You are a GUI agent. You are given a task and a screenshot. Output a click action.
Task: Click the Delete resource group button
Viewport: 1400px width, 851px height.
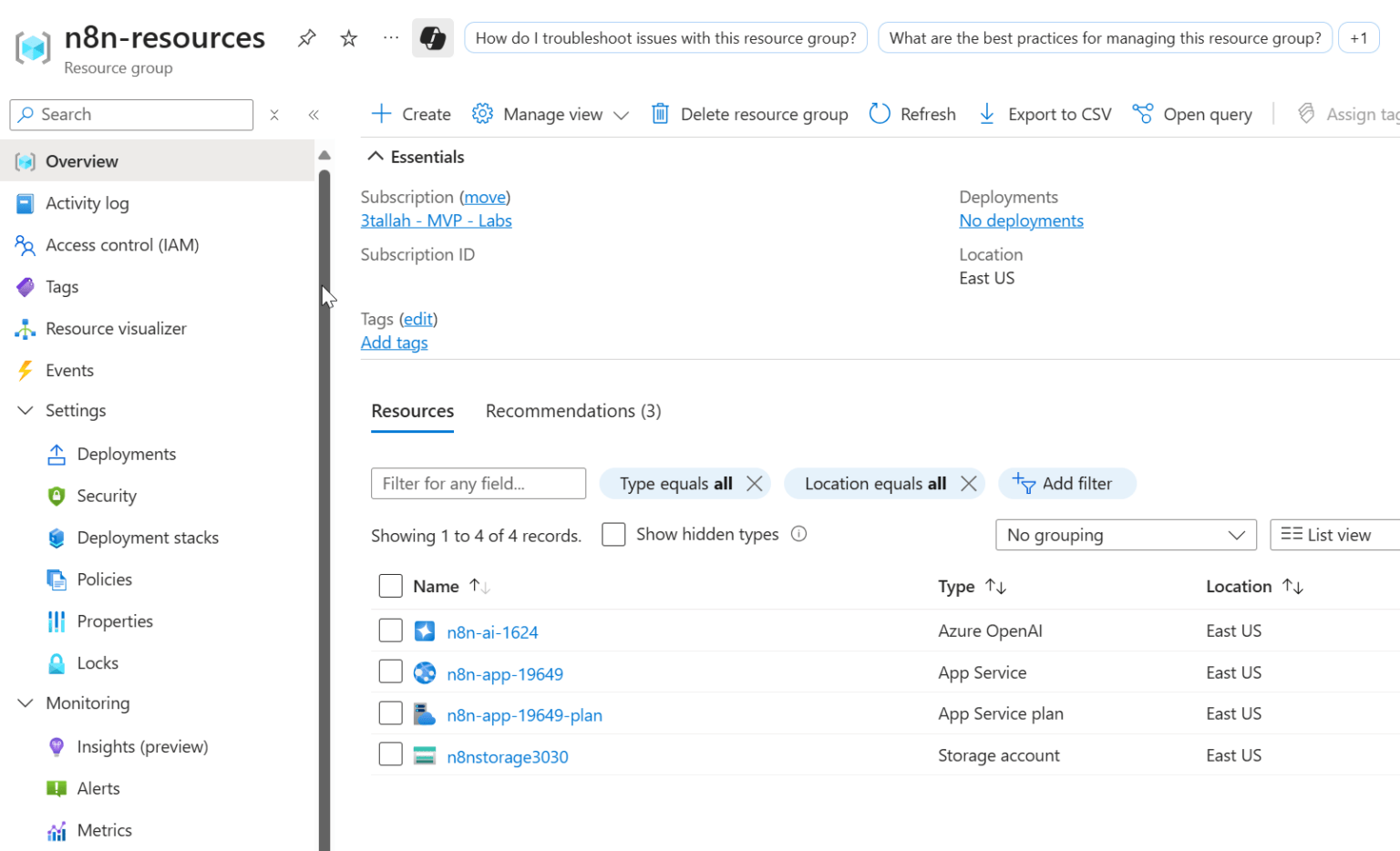pos(749,114)
